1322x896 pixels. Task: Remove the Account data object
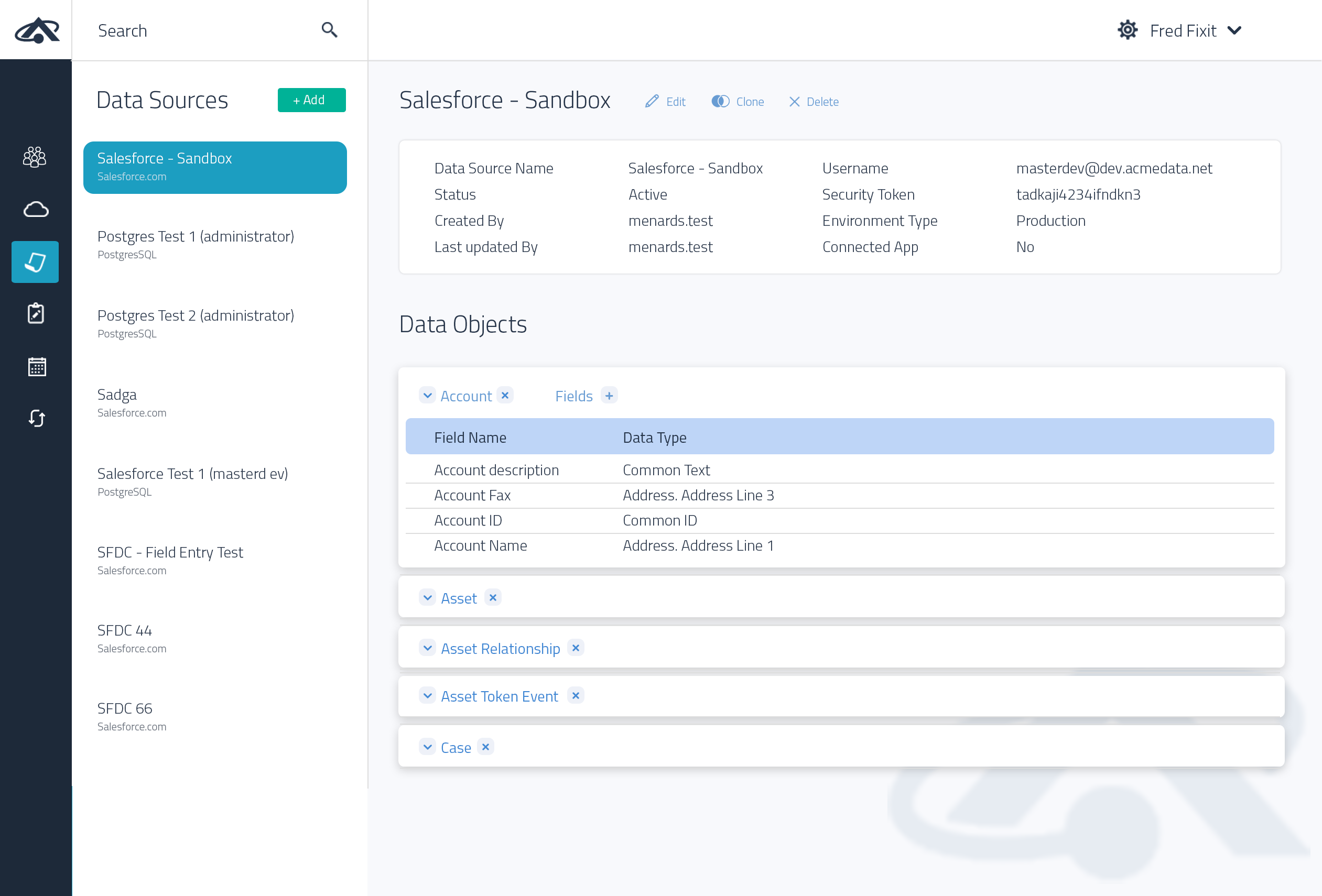click(x=505, y=395)
